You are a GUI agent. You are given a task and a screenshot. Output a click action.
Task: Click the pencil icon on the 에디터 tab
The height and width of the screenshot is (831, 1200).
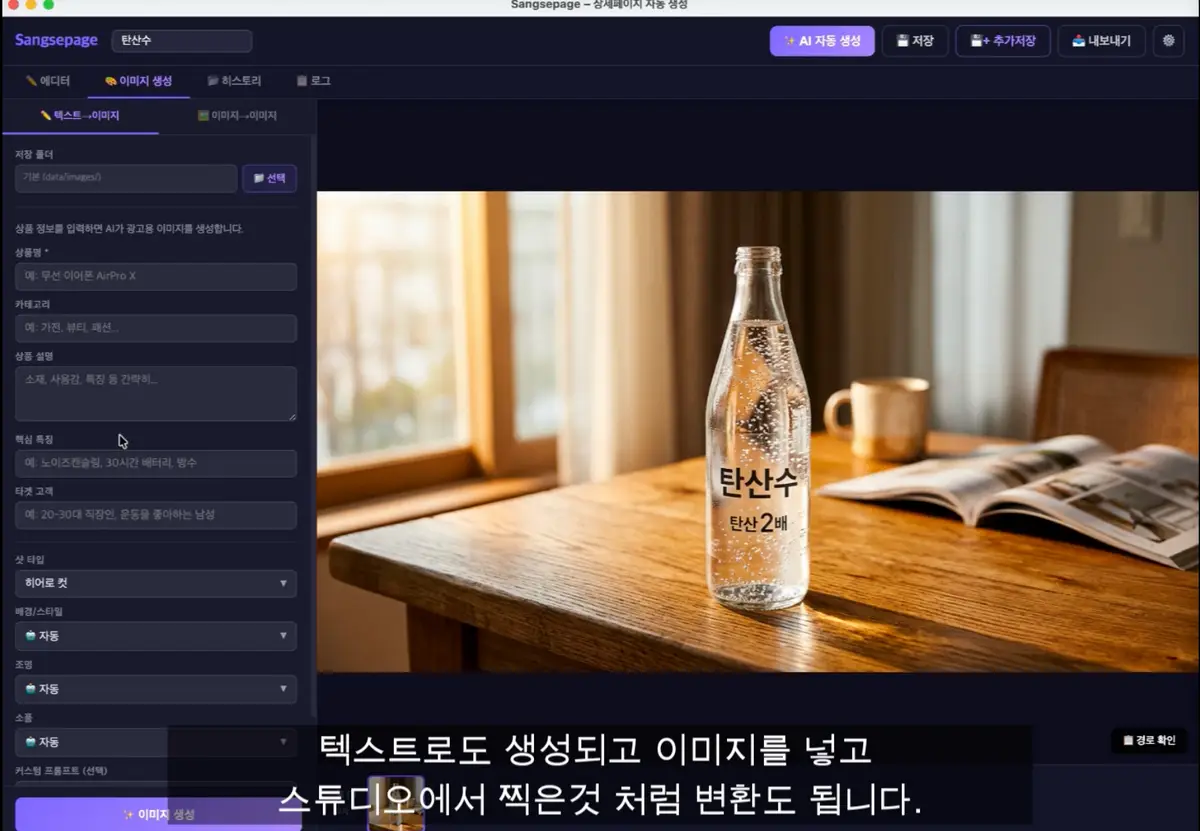point(33,82)
